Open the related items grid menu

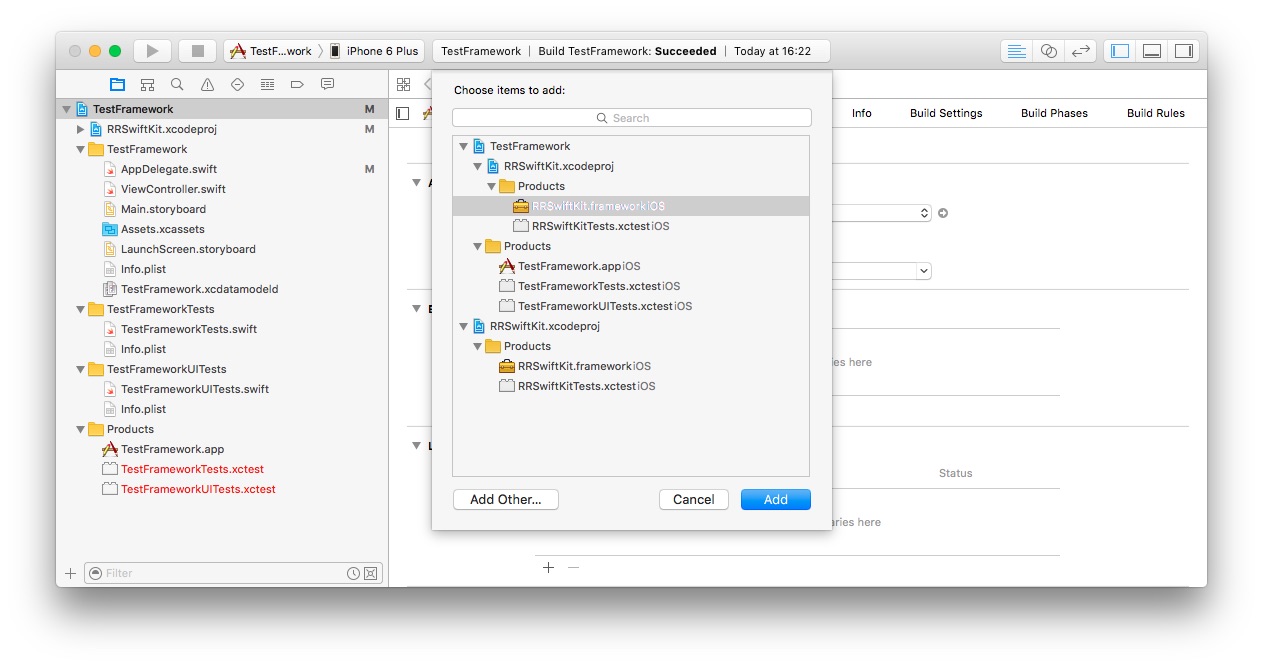pyautogui.click(x=404, y=85)
